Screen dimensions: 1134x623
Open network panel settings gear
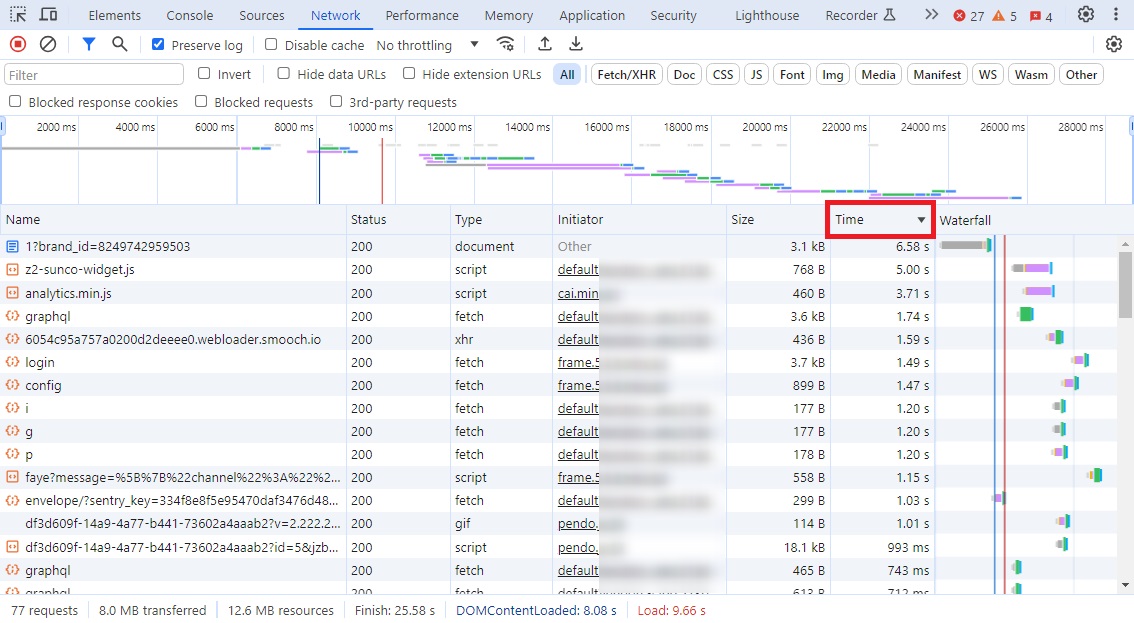[x=1114, y=44]
